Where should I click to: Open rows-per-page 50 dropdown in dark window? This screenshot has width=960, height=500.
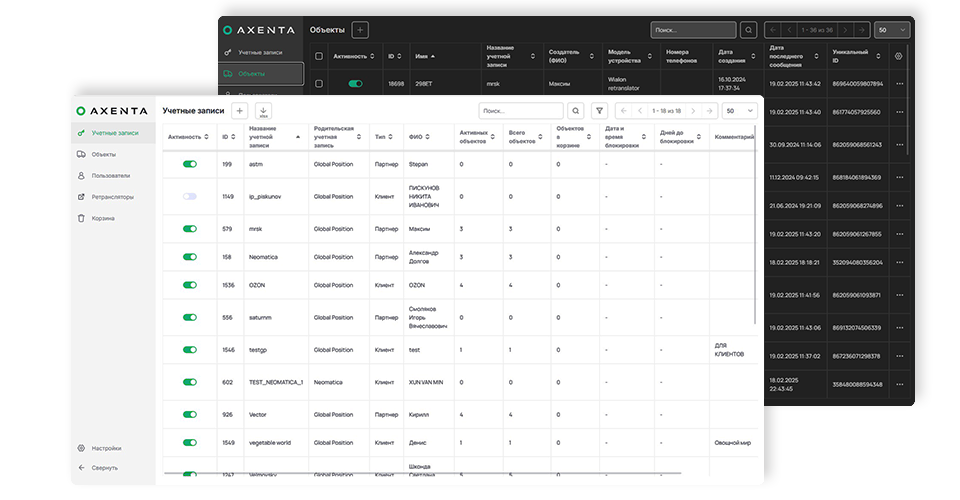(892, 30)
